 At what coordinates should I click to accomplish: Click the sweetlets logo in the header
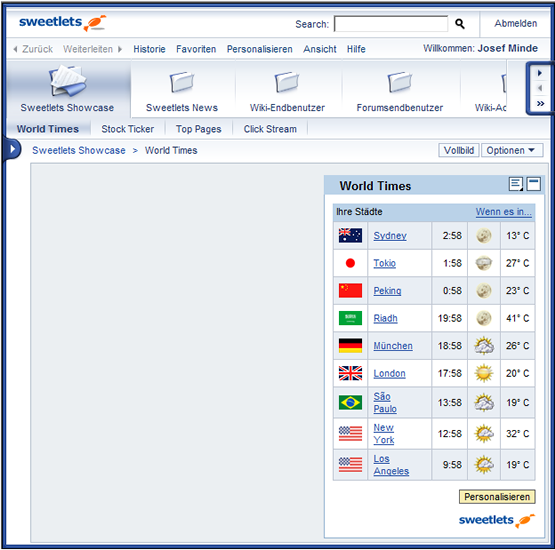point(62,23)
